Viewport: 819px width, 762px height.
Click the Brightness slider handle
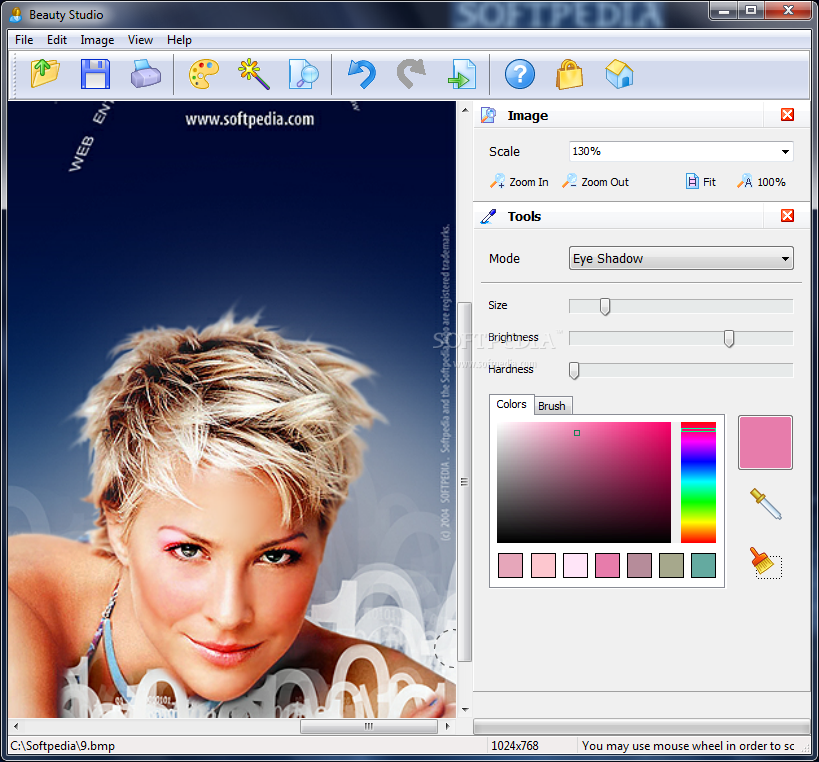tap(729, 338)
